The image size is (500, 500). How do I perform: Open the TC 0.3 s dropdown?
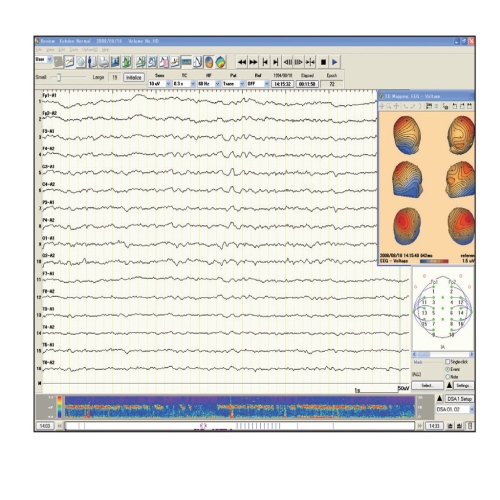point(184,84)
